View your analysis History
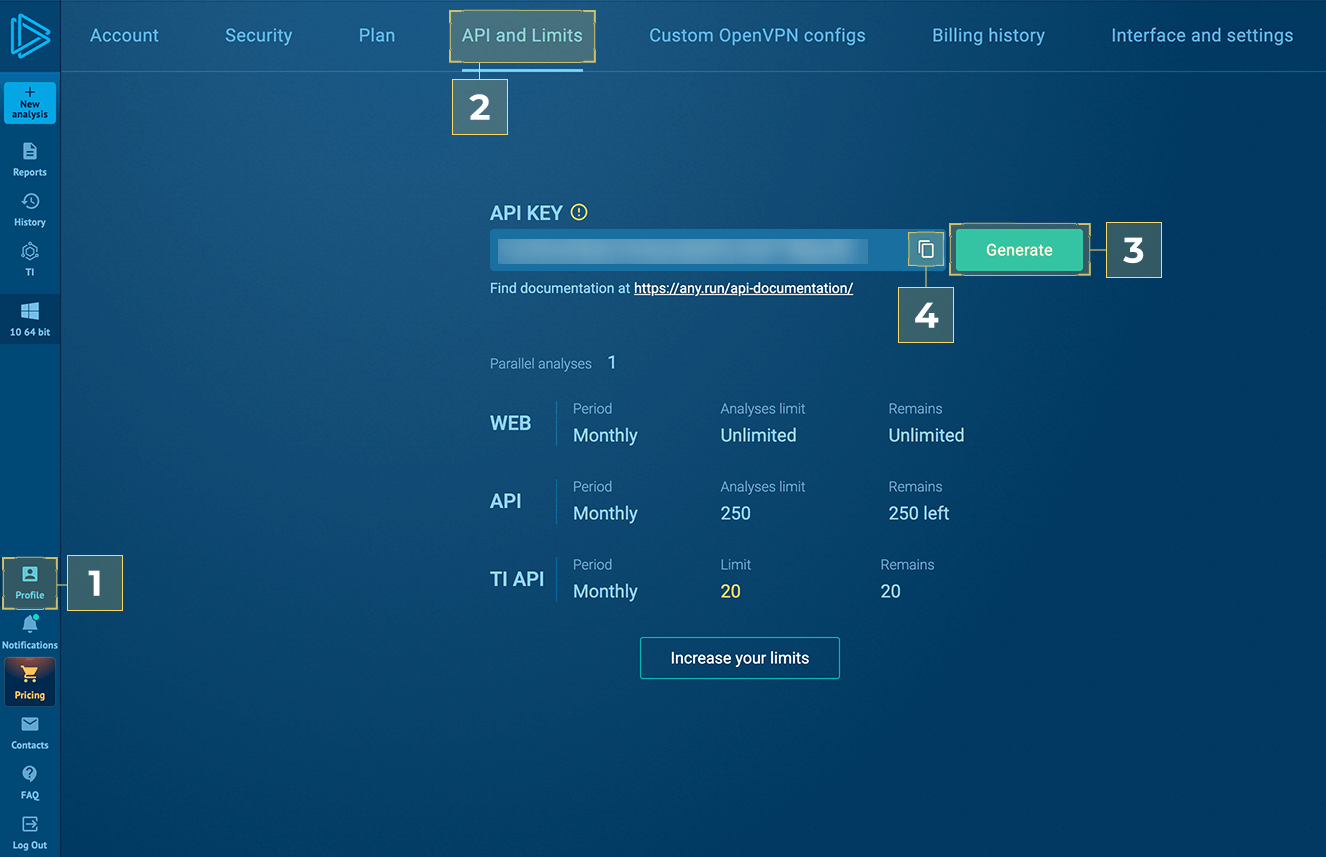Screen dimensions: 1326x857 [x=30, y=208]
